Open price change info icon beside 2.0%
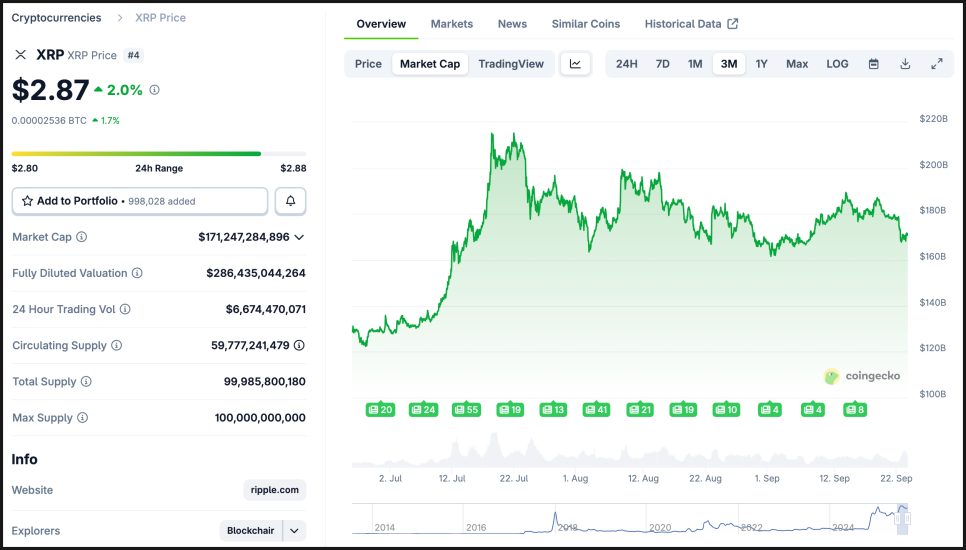The image size is (966, 550). point(155,90)
